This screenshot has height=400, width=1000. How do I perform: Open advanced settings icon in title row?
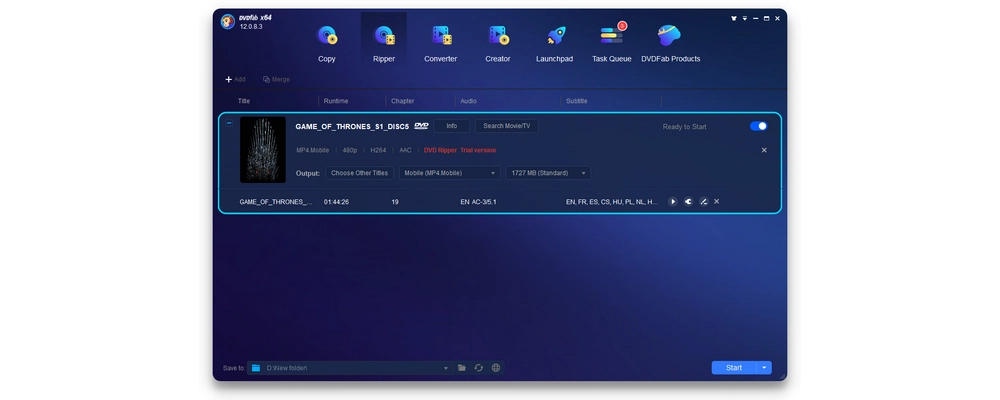[688, 202]
